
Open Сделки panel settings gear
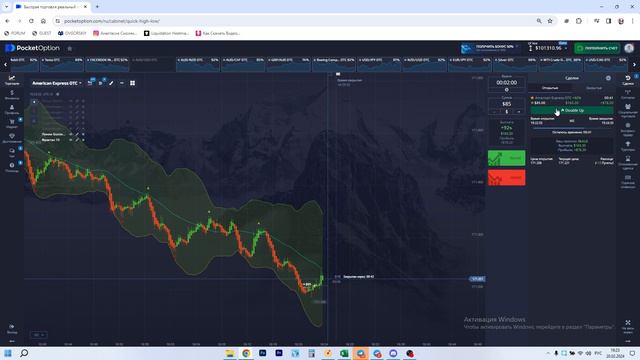pos(608,78)
